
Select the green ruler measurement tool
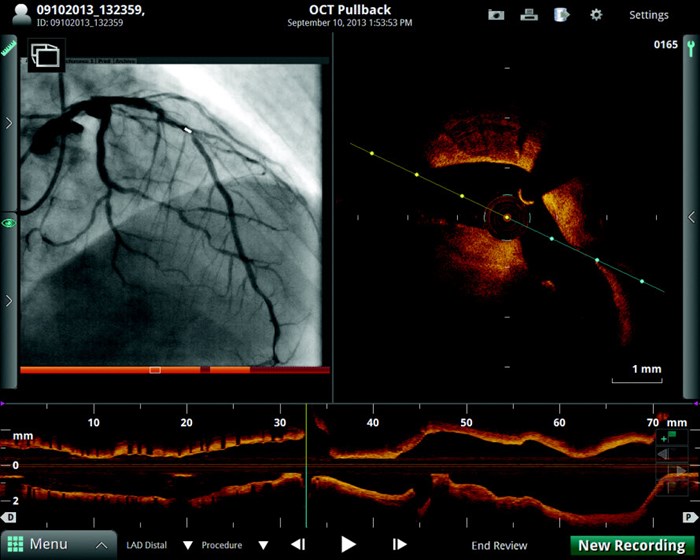coord(8,48)
